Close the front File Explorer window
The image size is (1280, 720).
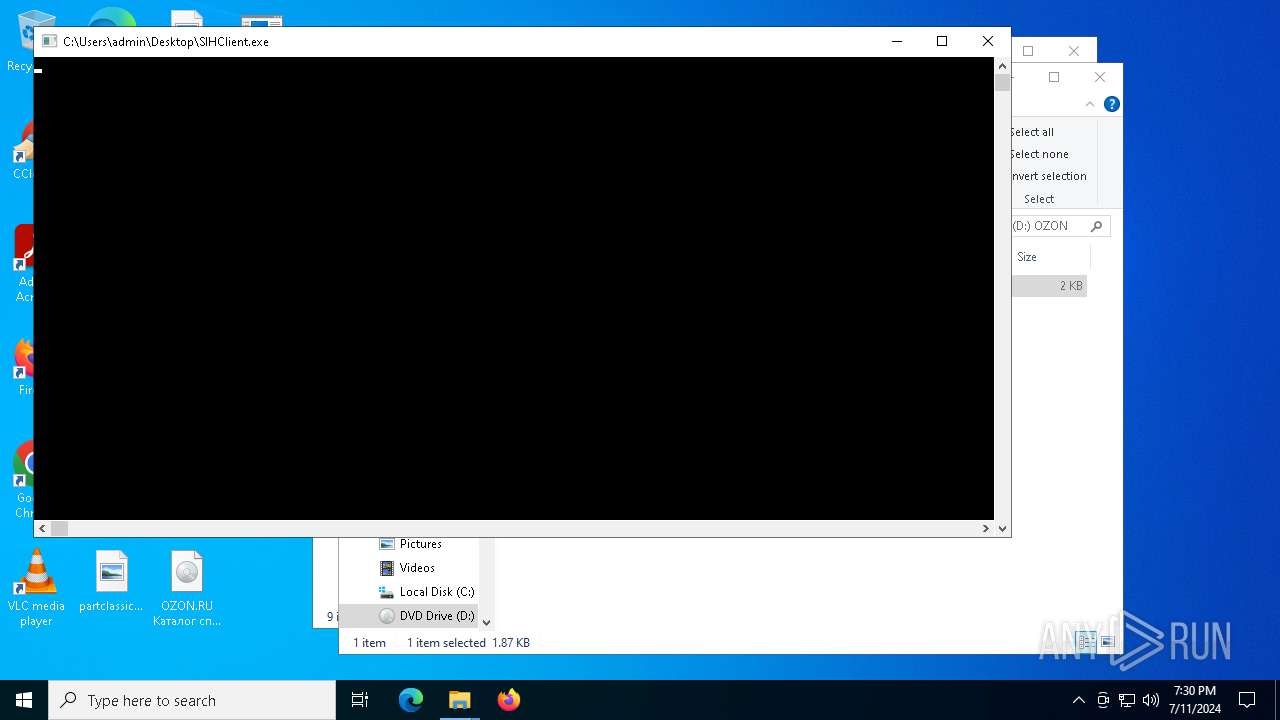tap(1100, 77)
